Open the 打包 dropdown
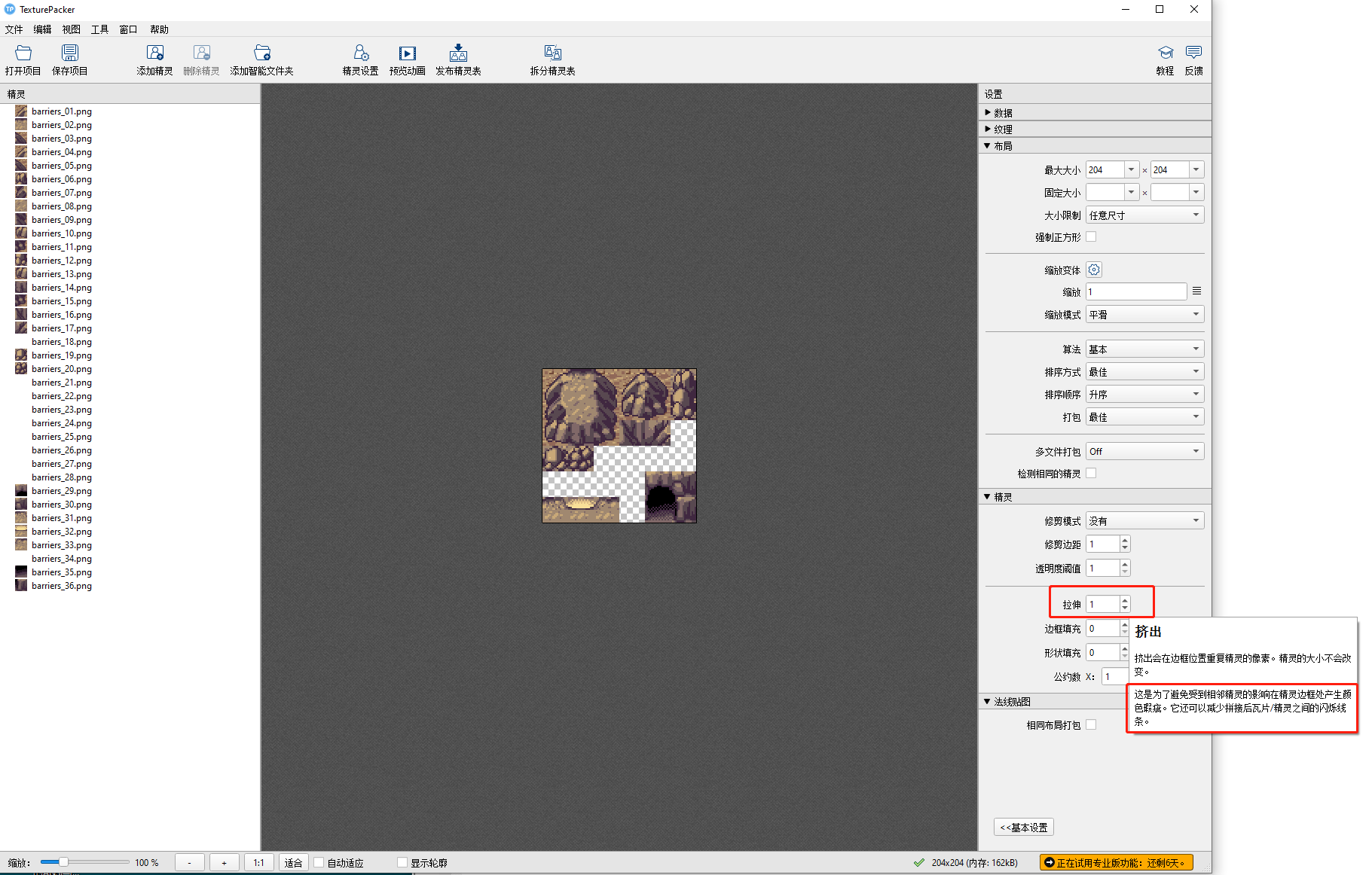 tap(1144, 416)
